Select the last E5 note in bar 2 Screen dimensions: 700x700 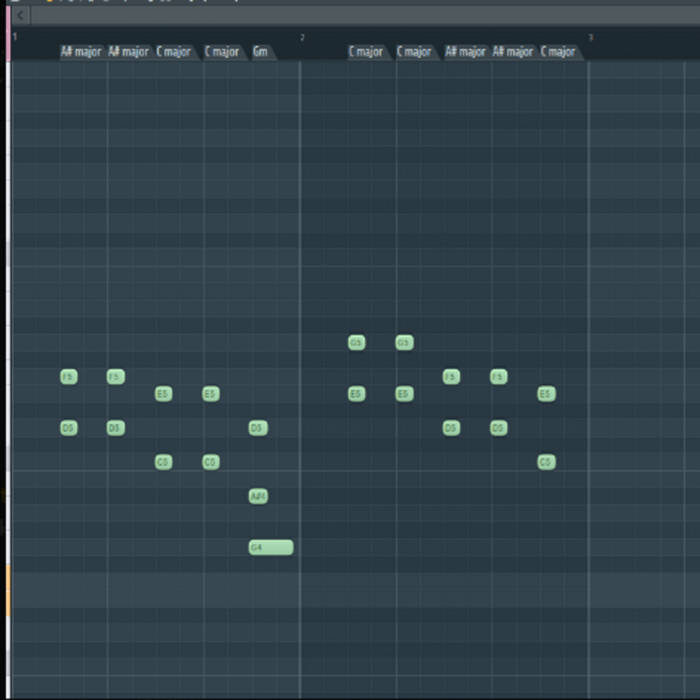[546, 394]
